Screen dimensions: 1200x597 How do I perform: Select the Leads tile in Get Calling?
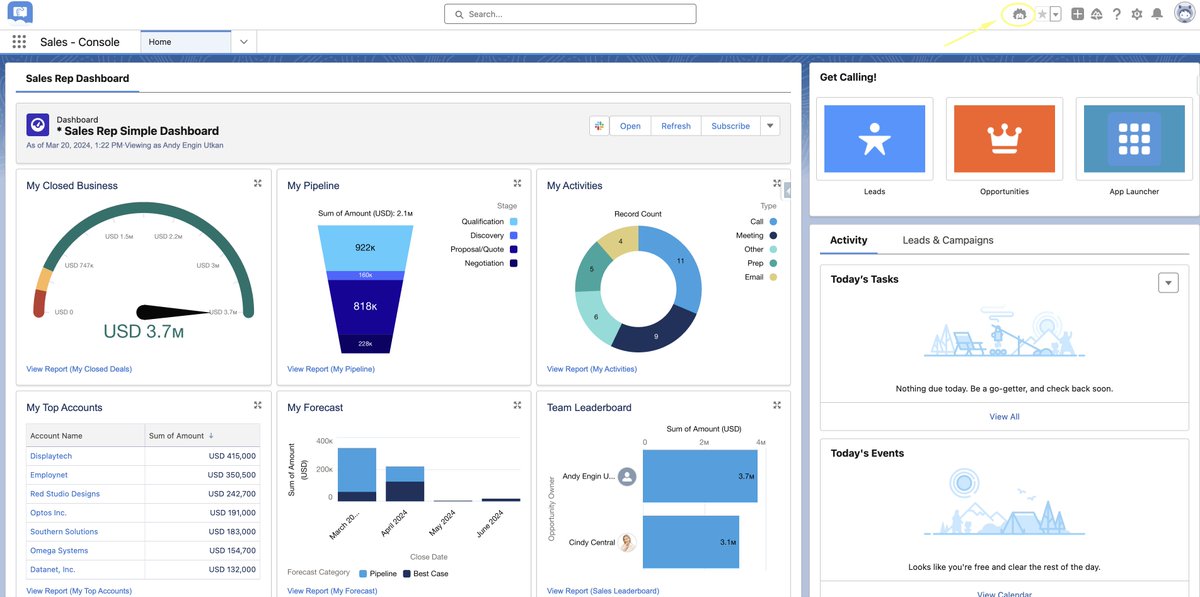(x=874, y=138)
